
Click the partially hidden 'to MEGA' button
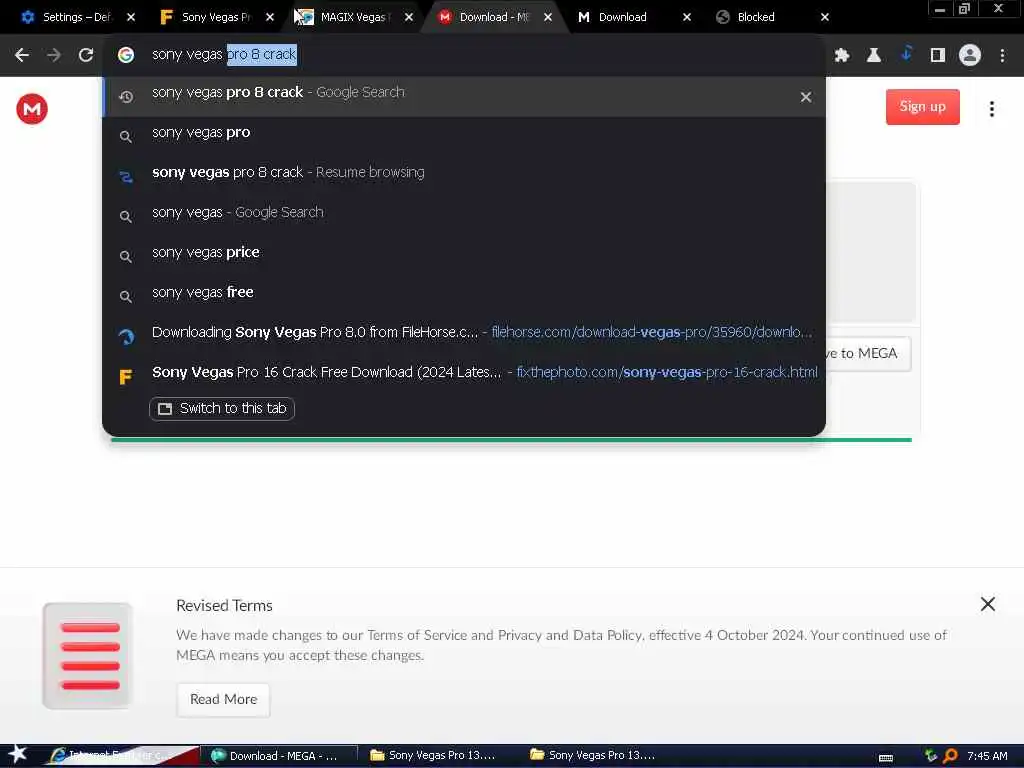pos(869,354)
